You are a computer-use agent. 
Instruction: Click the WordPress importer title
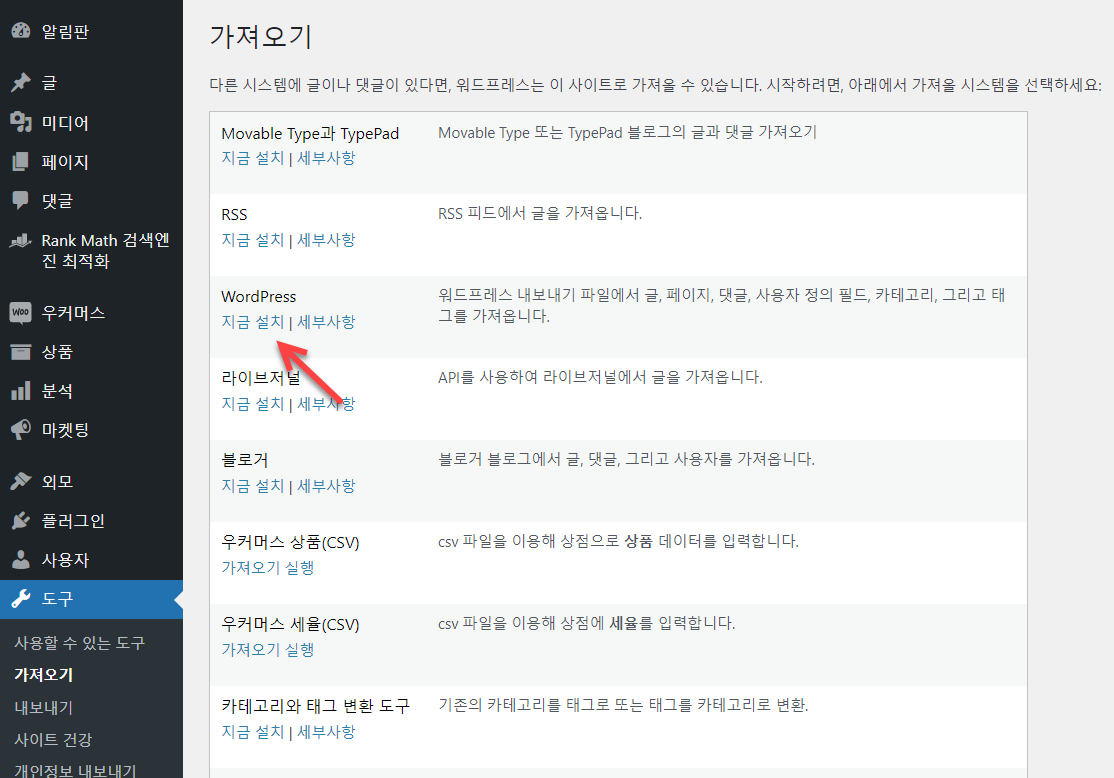[x=259, y=296]
